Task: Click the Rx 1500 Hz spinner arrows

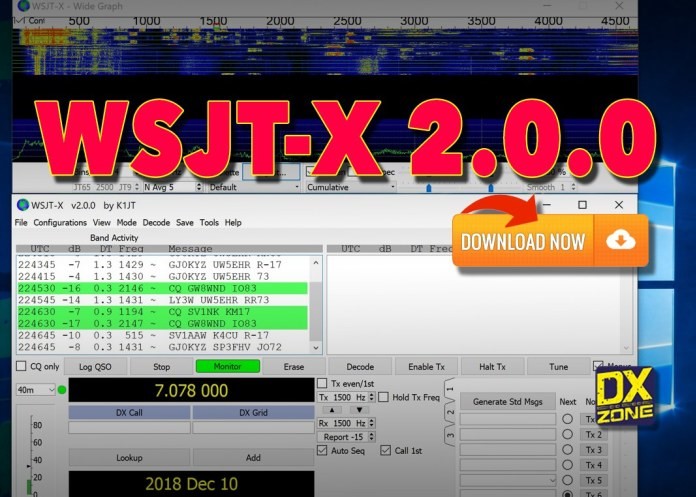Action: point(372,423)
